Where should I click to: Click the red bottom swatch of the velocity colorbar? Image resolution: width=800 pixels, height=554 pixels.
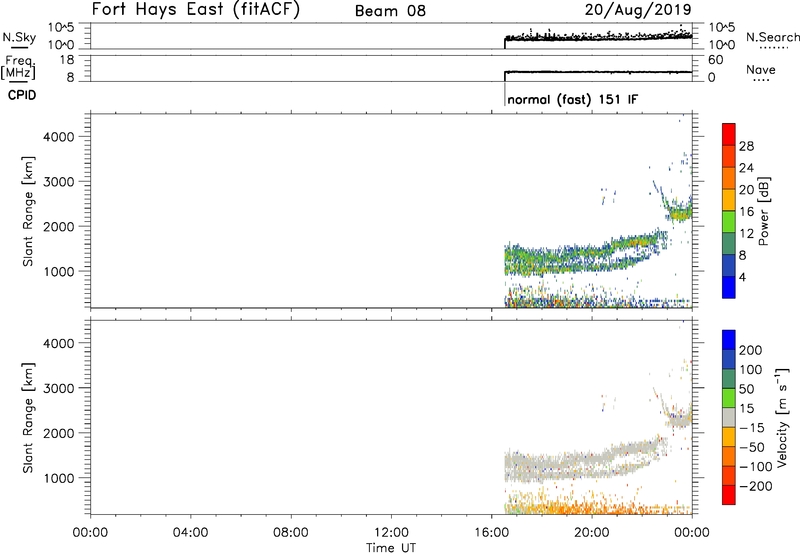(x=729, y=495)
